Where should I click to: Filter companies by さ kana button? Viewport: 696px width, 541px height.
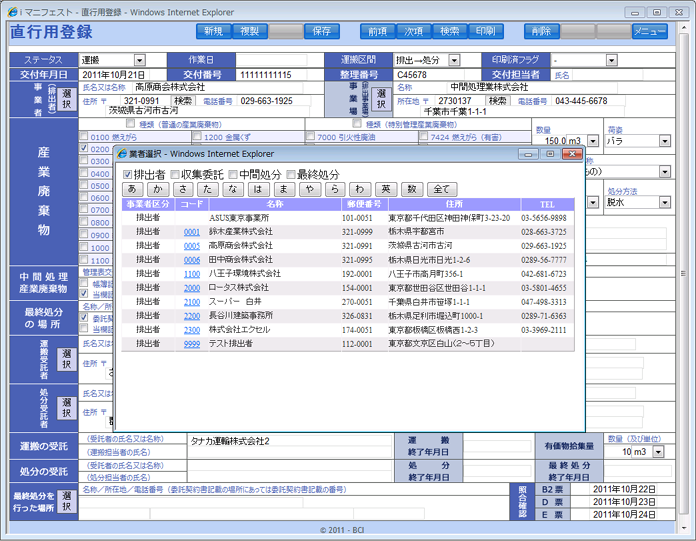pos(183,190)
